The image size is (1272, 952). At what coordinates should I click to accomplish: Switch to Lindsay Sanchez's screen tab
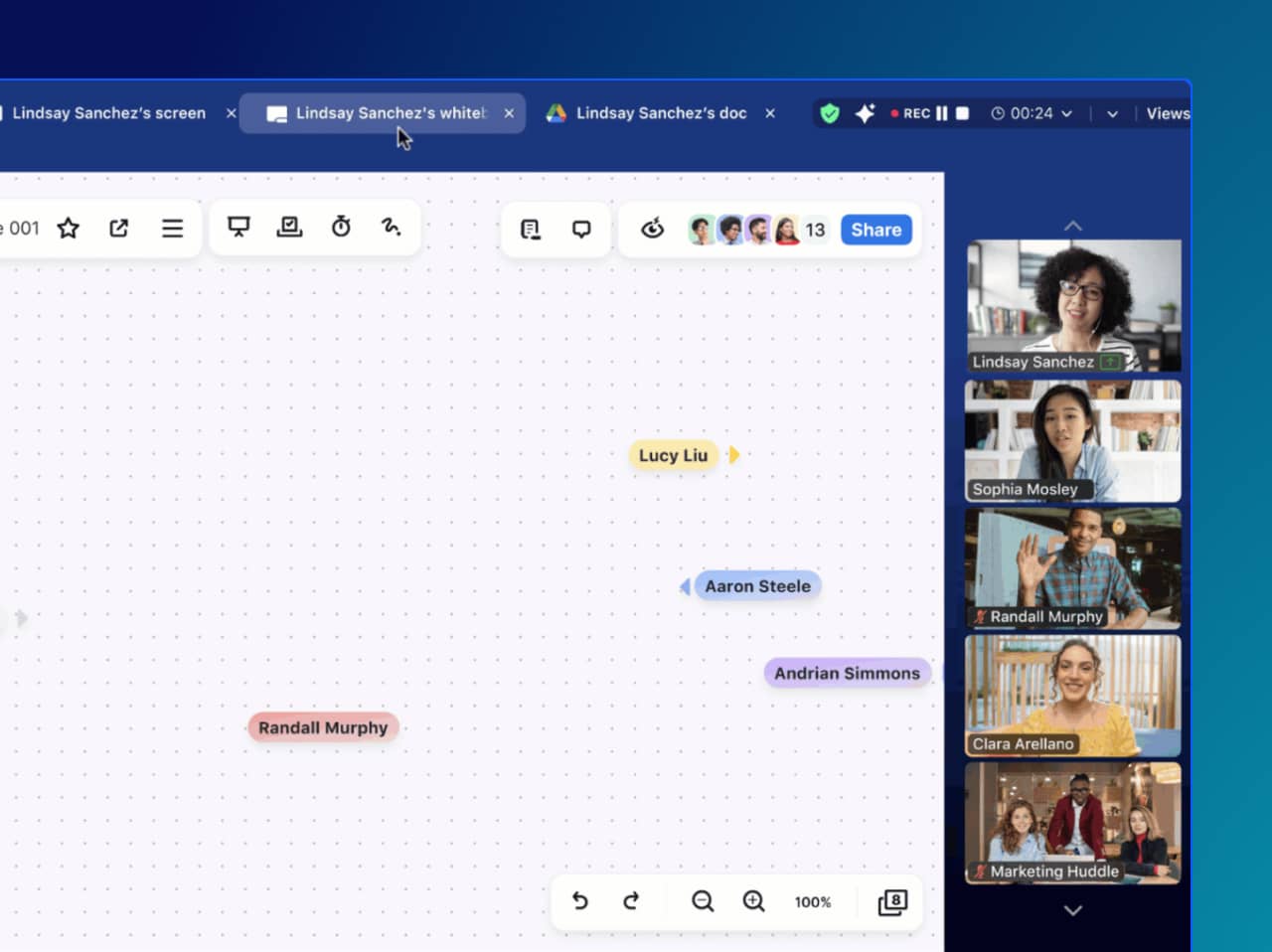pyautogui.click(x=109, y=112)
